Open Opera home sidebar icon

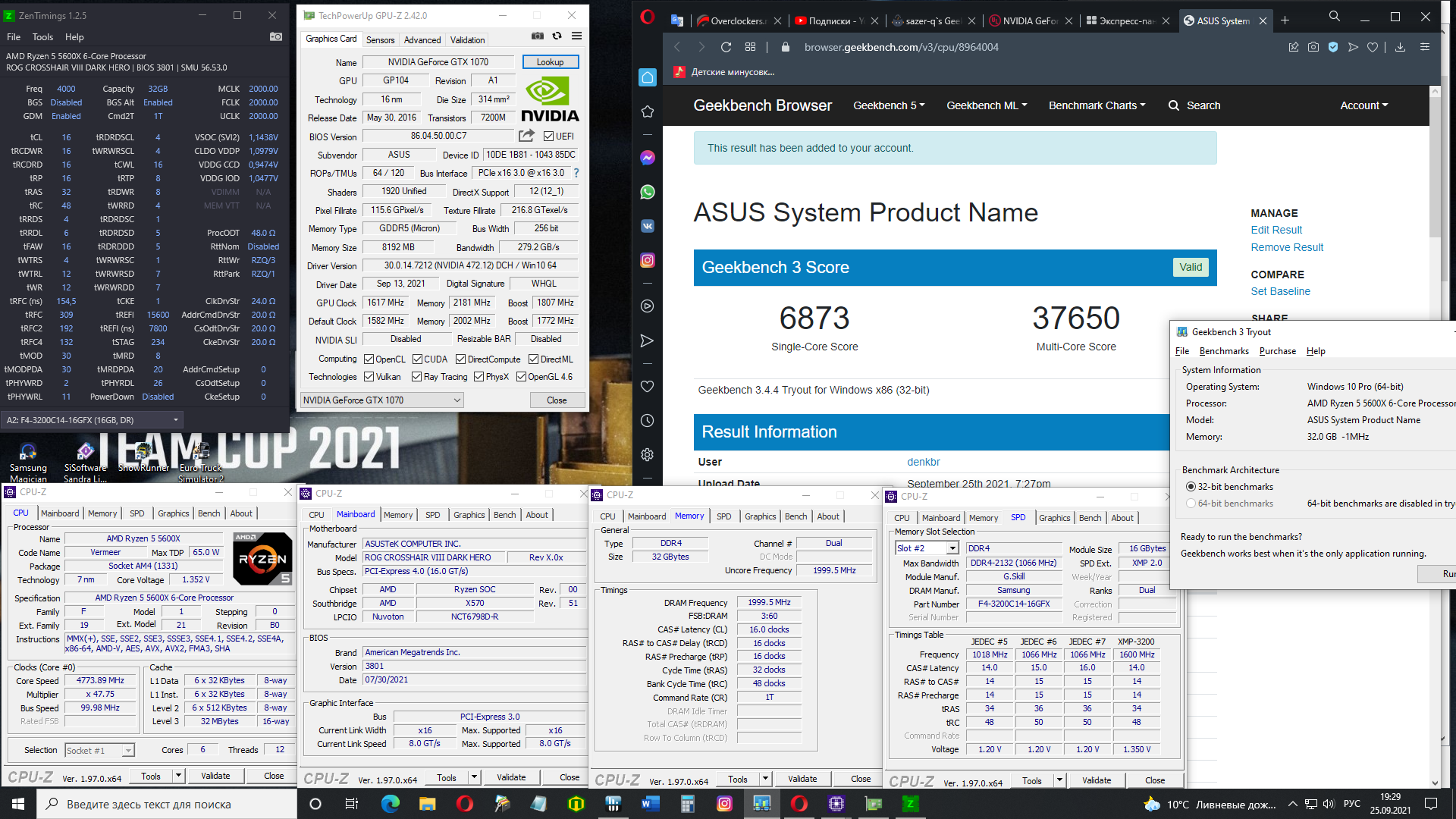coord(648,77)
